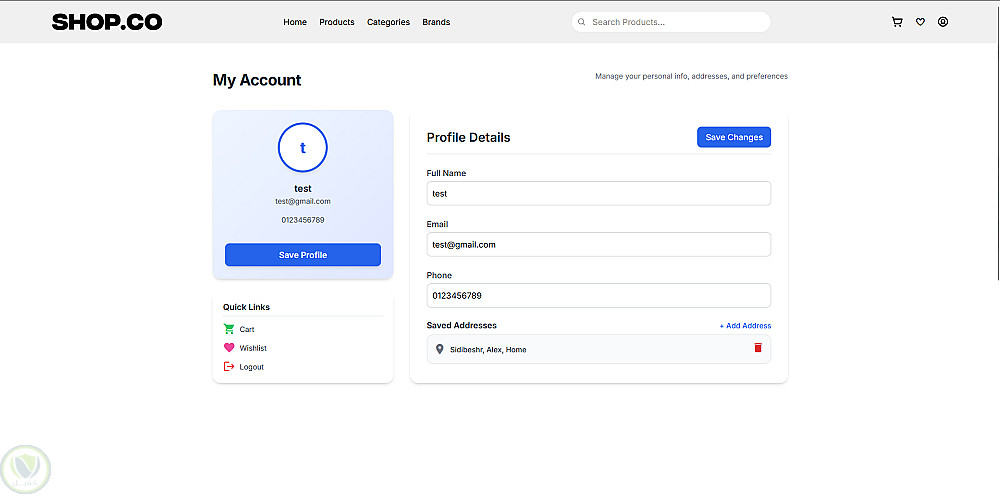This screenshot has height=494, width=1000.
Task: Delete the Sidibeshr saved address
Action: coord(758,348)
